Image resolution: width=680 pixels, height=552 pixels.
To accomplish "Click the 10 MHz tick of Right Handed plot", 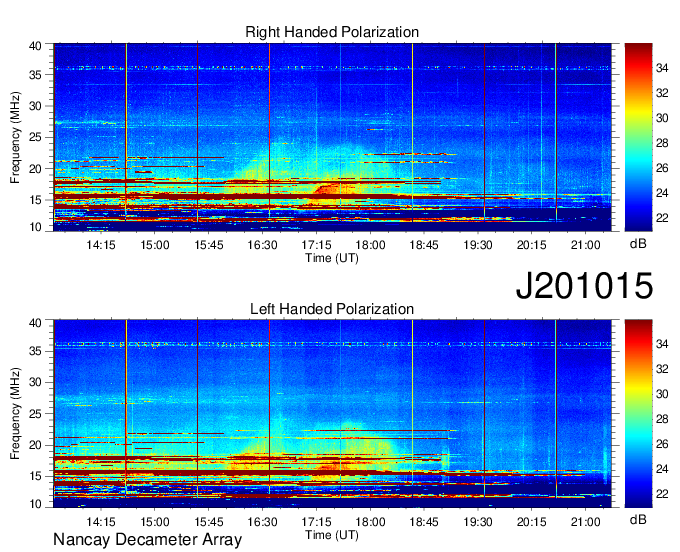I will pyautogui.click(x=35, y=227).
